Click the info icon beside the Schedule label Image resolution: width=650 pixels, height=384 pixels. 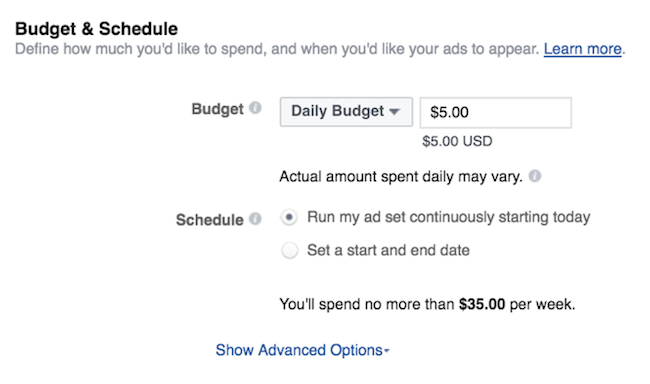[x=255, y=219]
